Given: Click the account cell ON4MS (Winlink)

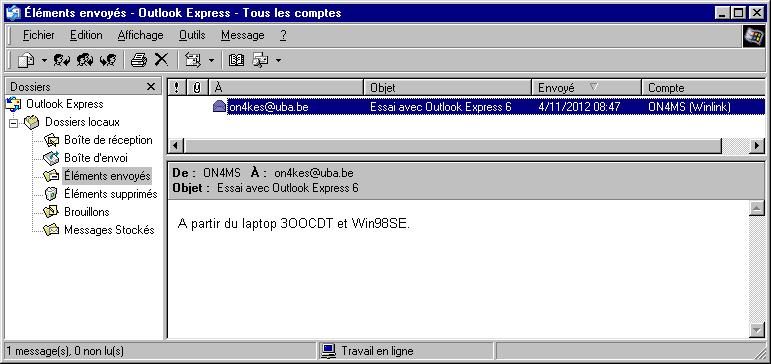Looking at the screenshot, I should [689, 106].
